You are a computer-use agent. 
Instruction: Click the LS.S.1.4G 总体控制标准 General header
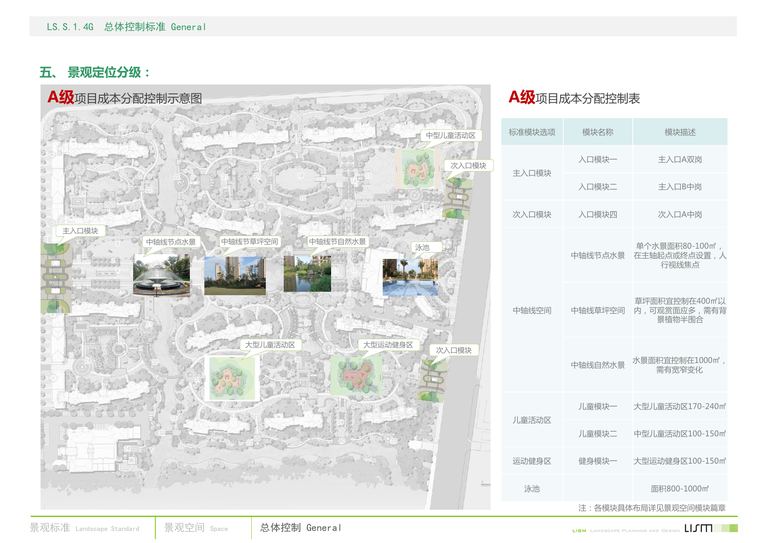coord(126,27)
